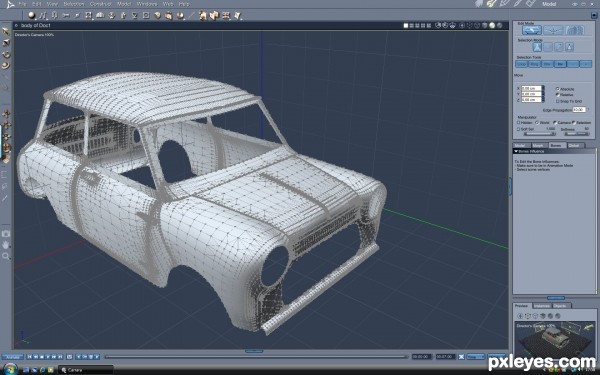Screen dimensions: 600x375
Task: Click the Soft Sel radius slider
Action: click(540, 134)
